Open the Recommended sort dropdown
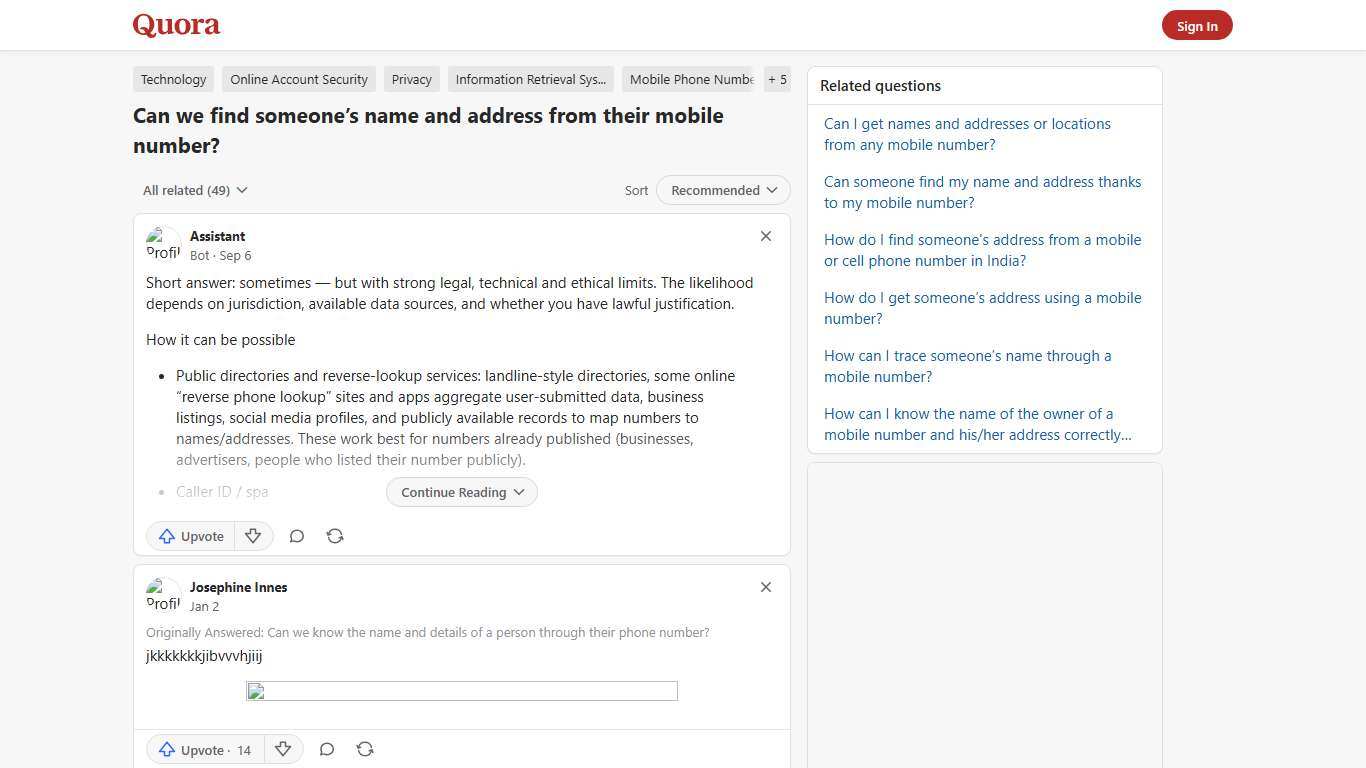The height and width of the screenshot is (768, 1366). pos(722,190)
